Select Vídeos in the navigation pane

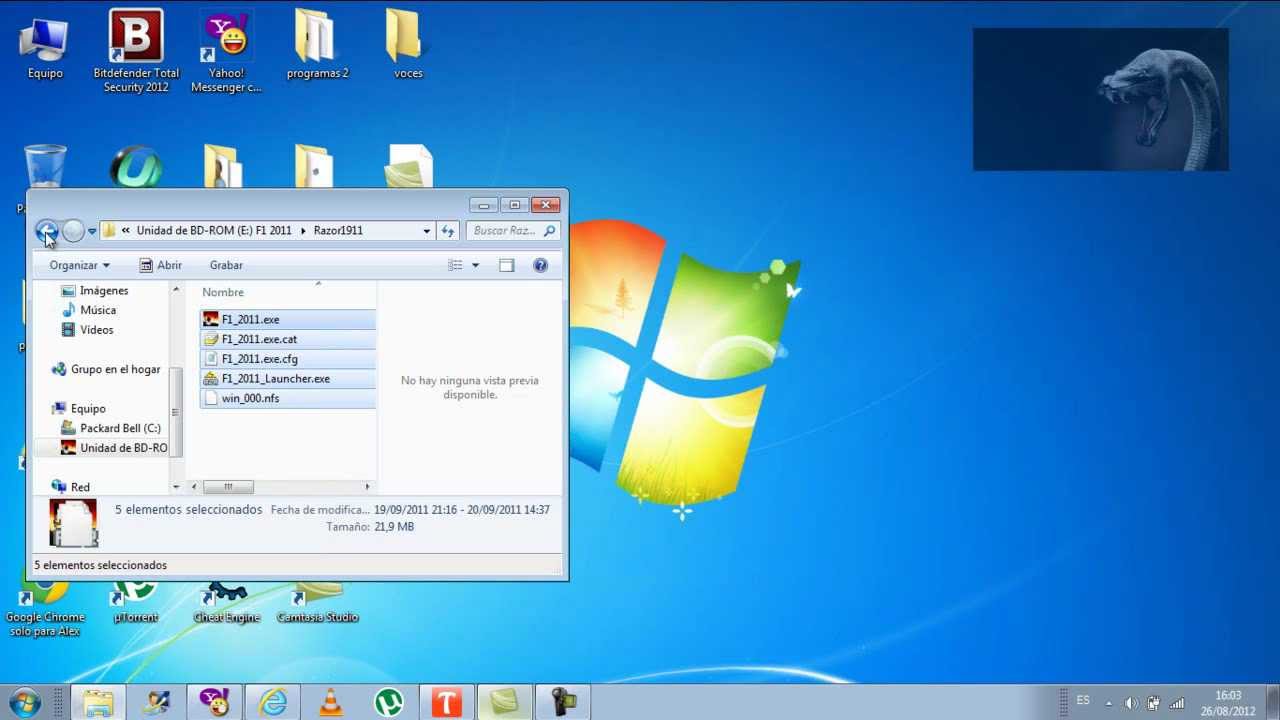(87, 330)
